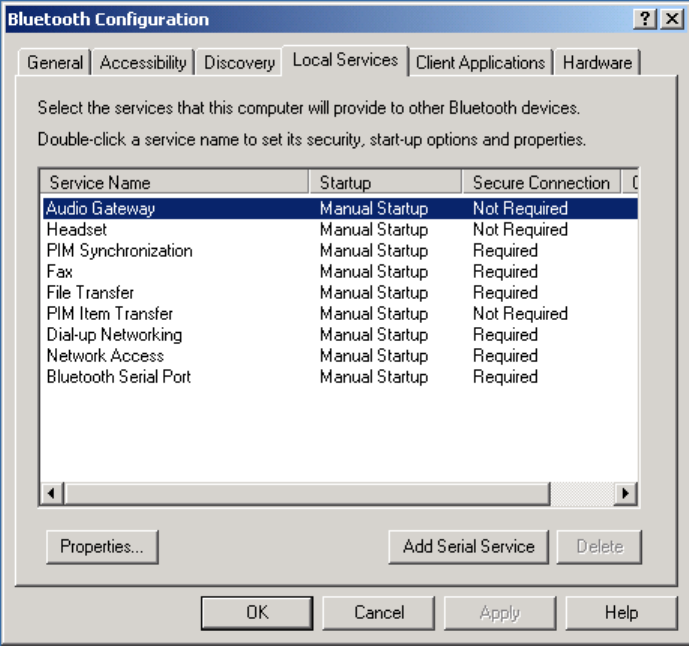Click the left arrow of horizontal scrollbar
The height and width of the screenshot is (646, 689).
(52, 494)
